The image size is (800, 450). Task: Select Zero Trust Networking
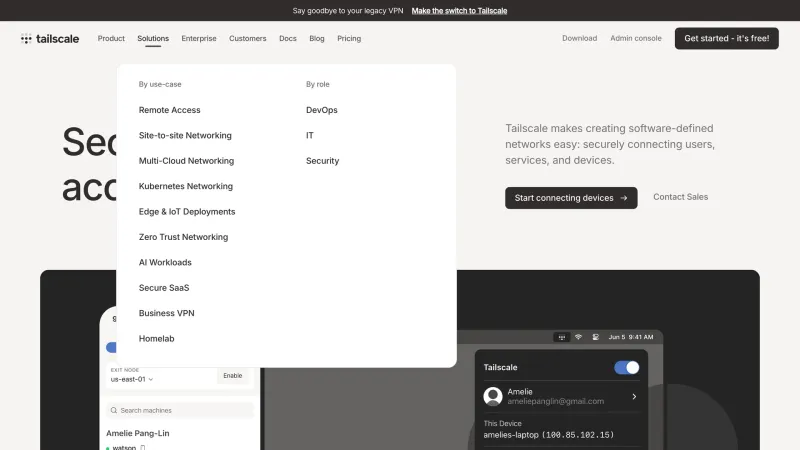click(x=183, y=237)
